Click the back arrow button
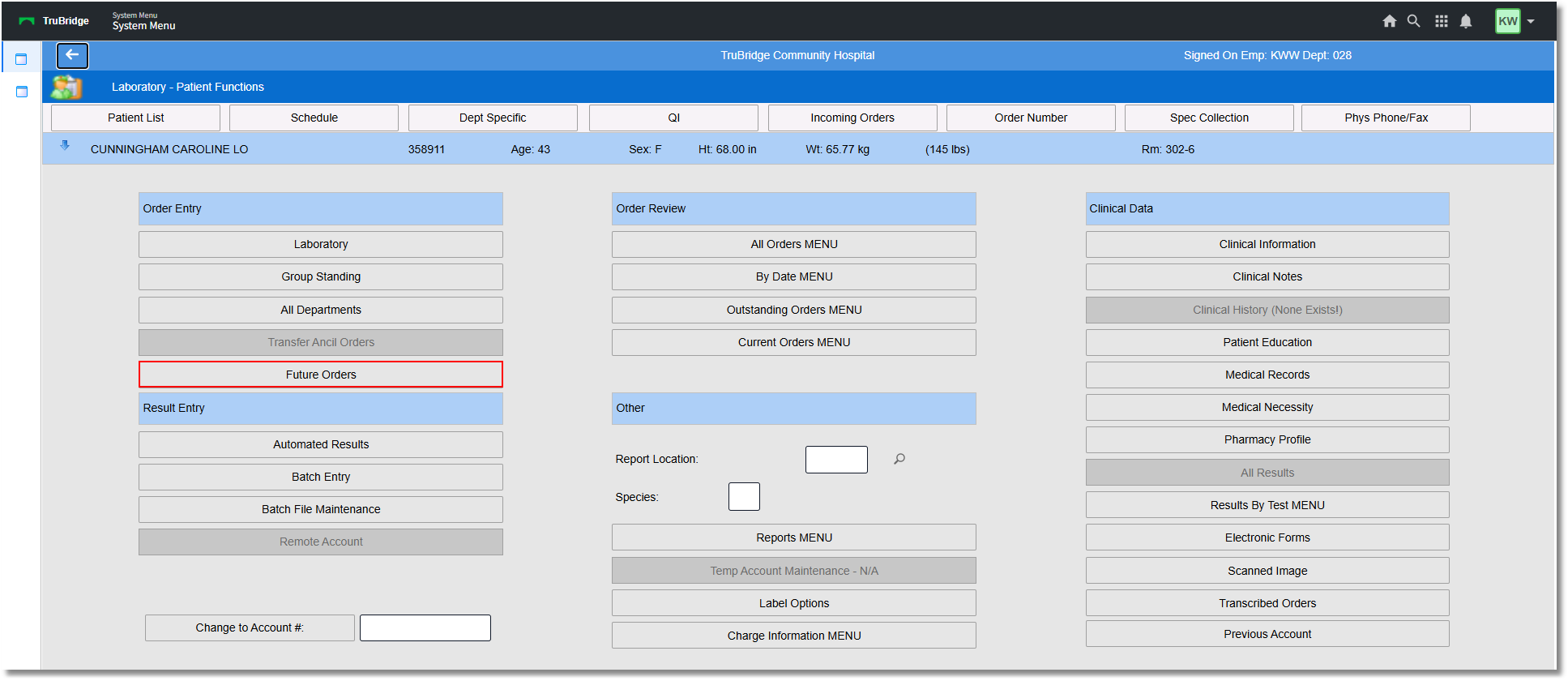 tap(72, 55)
